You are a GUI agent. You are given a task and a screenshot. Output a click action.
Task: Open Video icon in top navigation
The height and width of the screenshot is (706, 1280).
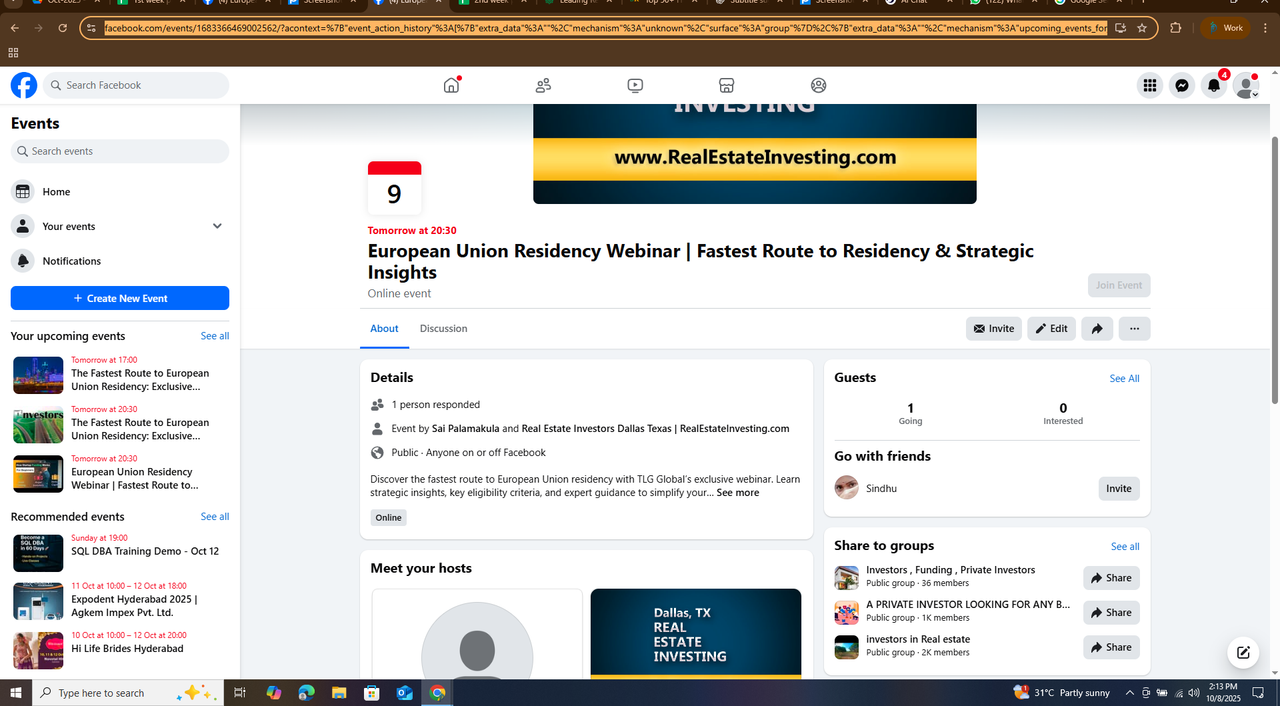point(635,85)
